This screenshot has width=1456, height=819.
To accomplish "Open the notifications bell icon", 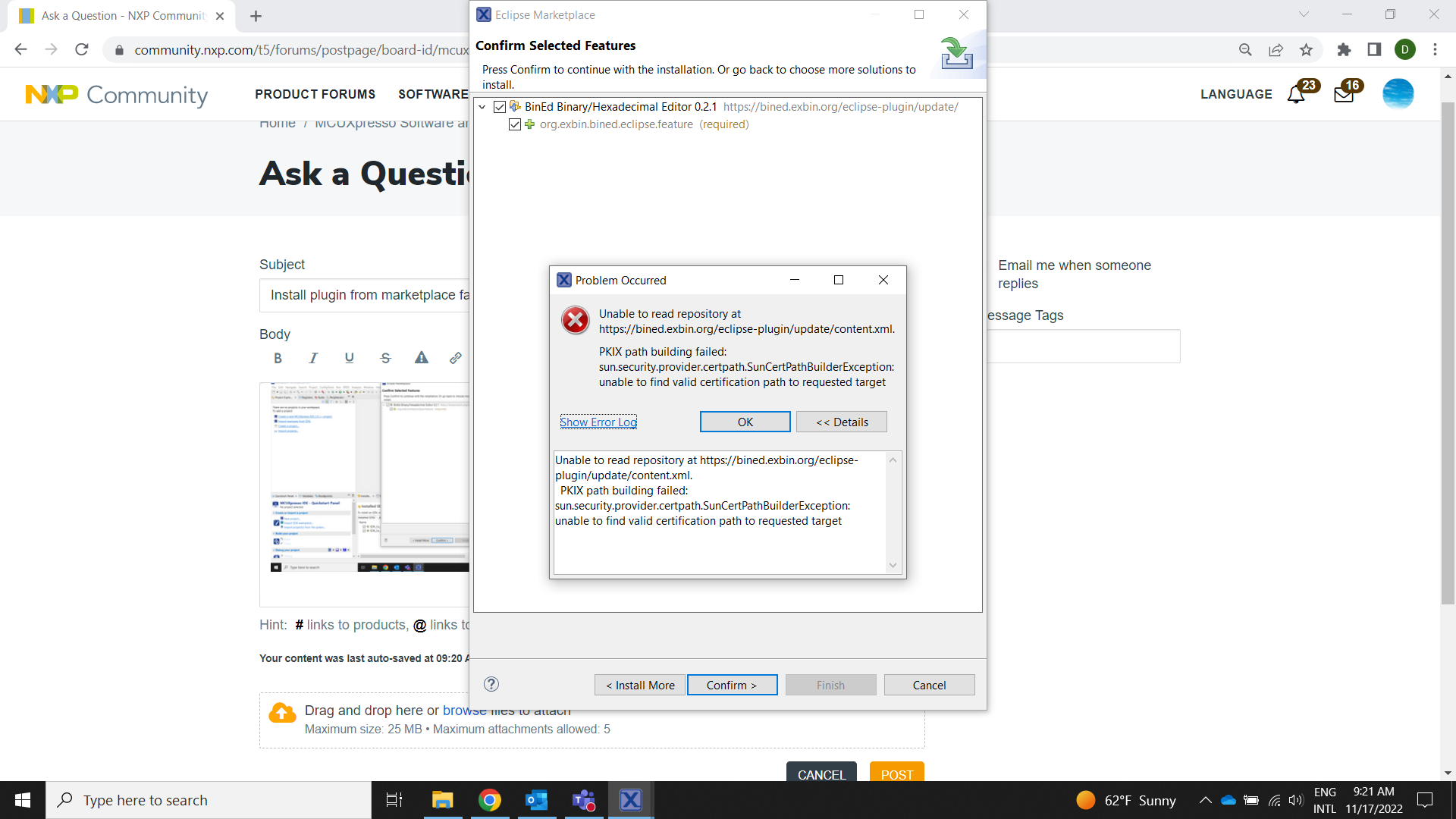I will (1296, 95).
